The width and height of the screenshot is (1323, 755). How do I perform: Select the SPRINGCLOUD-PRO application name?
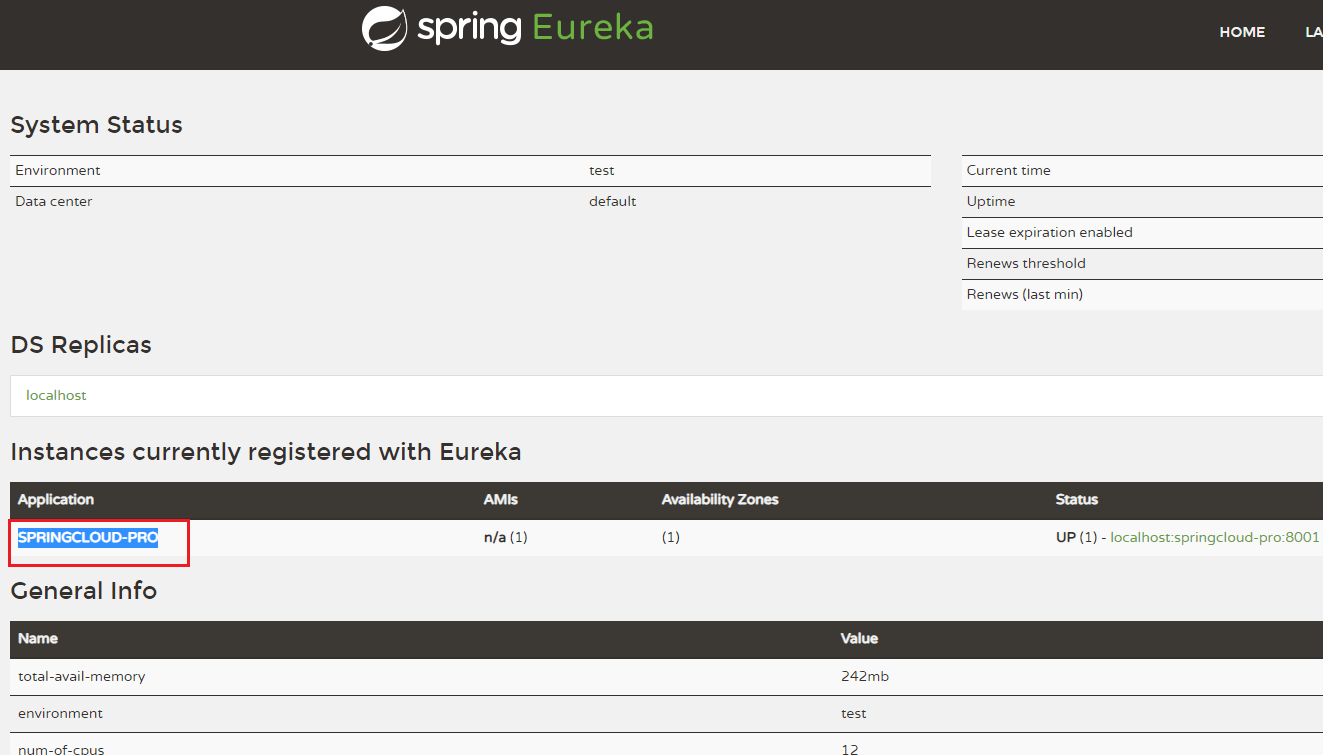tap(88, 537)
